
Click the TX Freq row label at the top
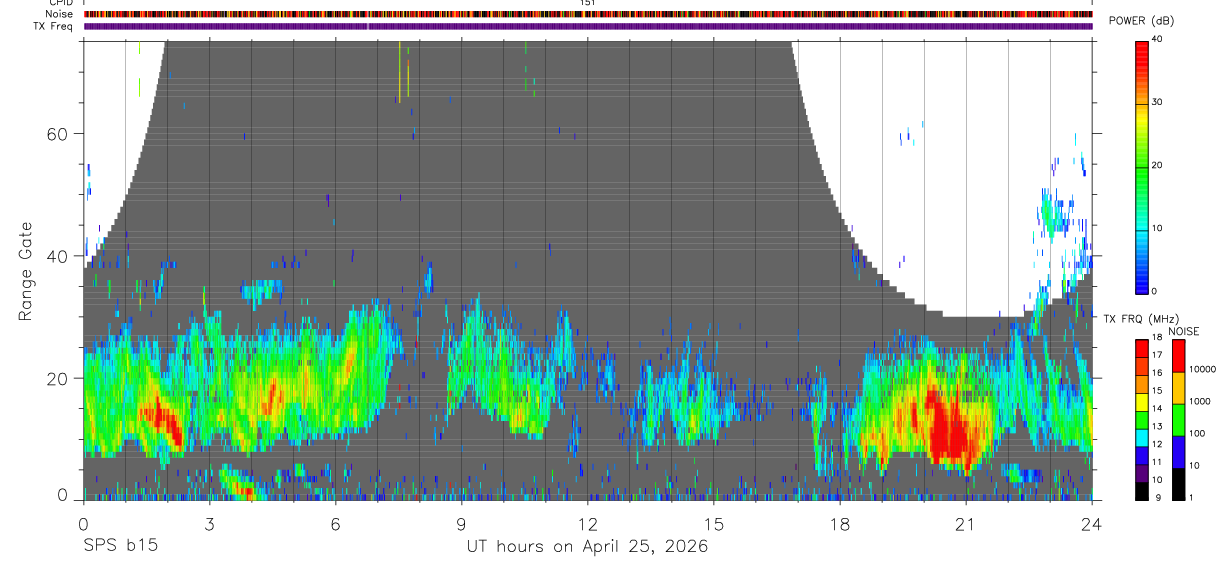coord(53,26)
